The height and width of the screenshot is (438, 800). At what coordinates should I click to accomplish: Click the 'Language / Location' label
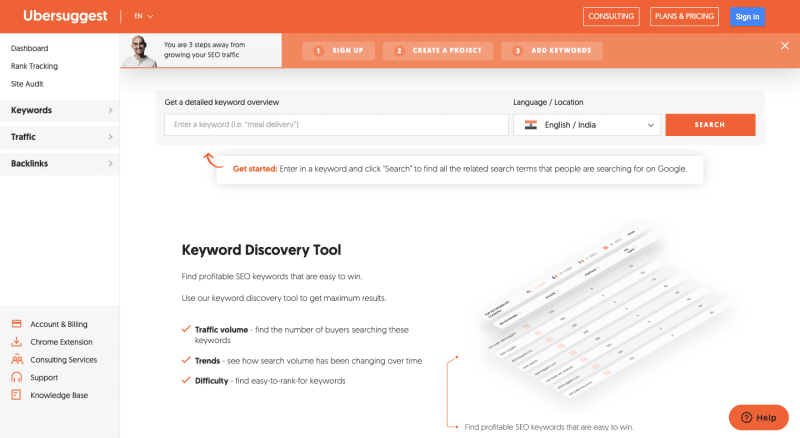click(548, 102)
